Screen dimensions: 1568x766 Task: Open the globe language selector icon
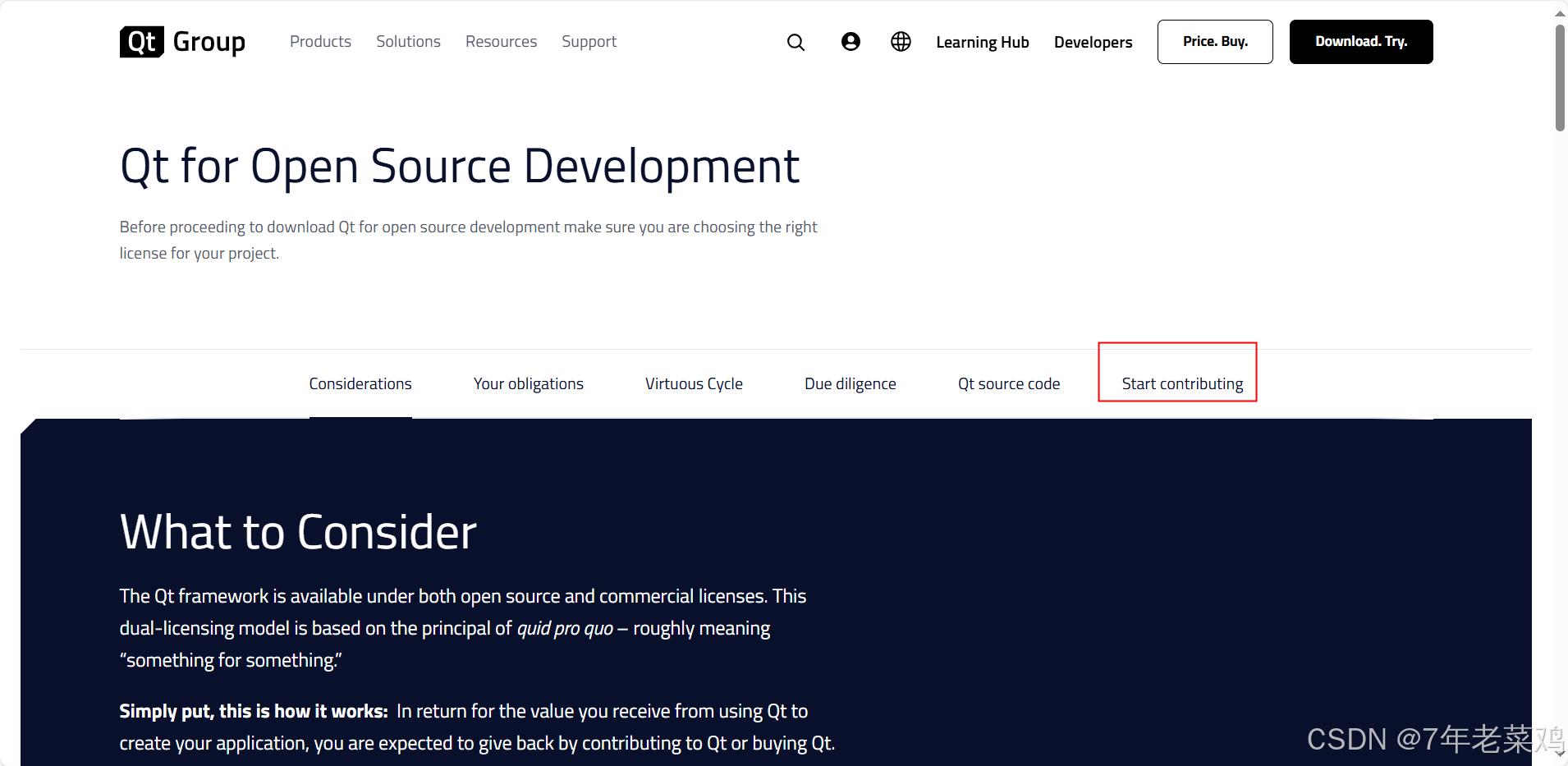click(x=901, y=42)
